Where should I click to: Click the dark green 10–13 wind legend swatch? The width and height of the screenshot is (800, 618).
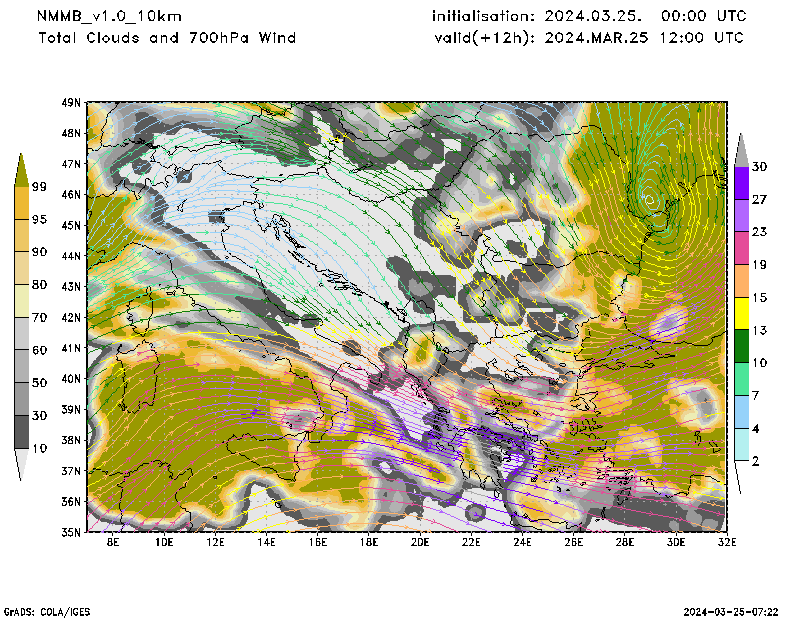tap(742, 347)
